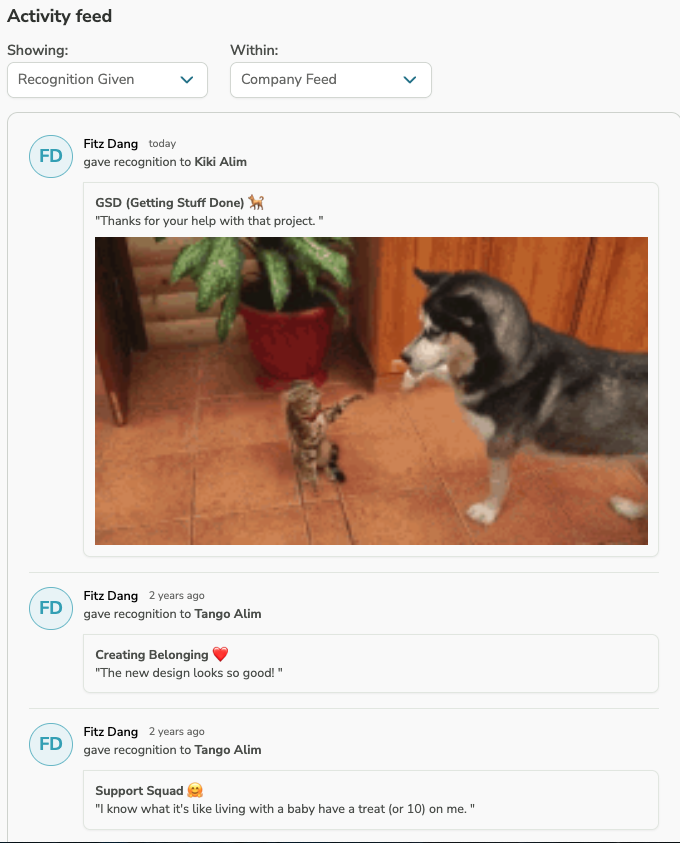This screenshot has width=680, height=843.
Task: Open the Recognition Given dropdown
Action: (108, 80)
